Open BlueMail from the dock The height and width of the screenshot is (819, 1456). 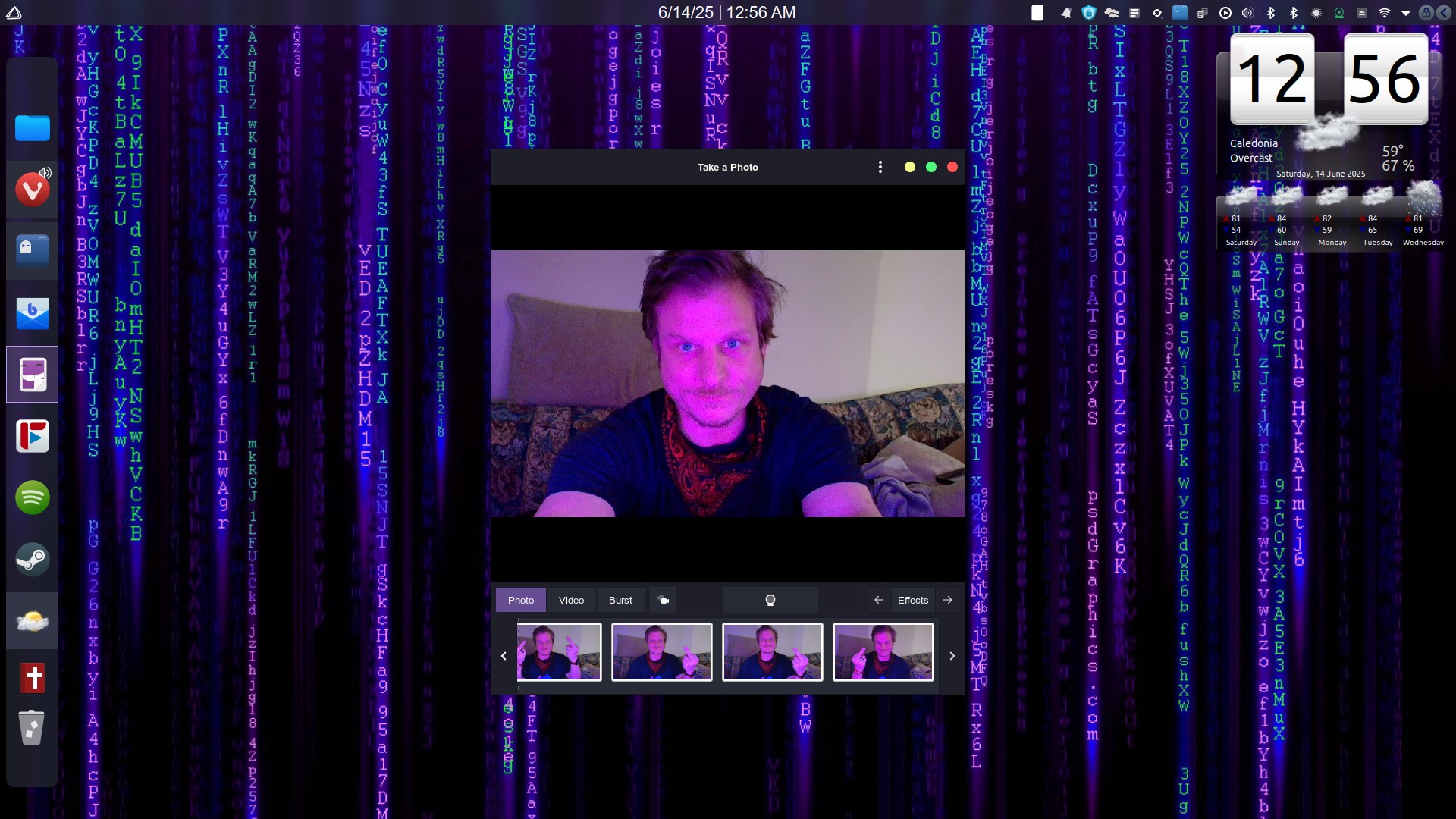tap(33, 312)
